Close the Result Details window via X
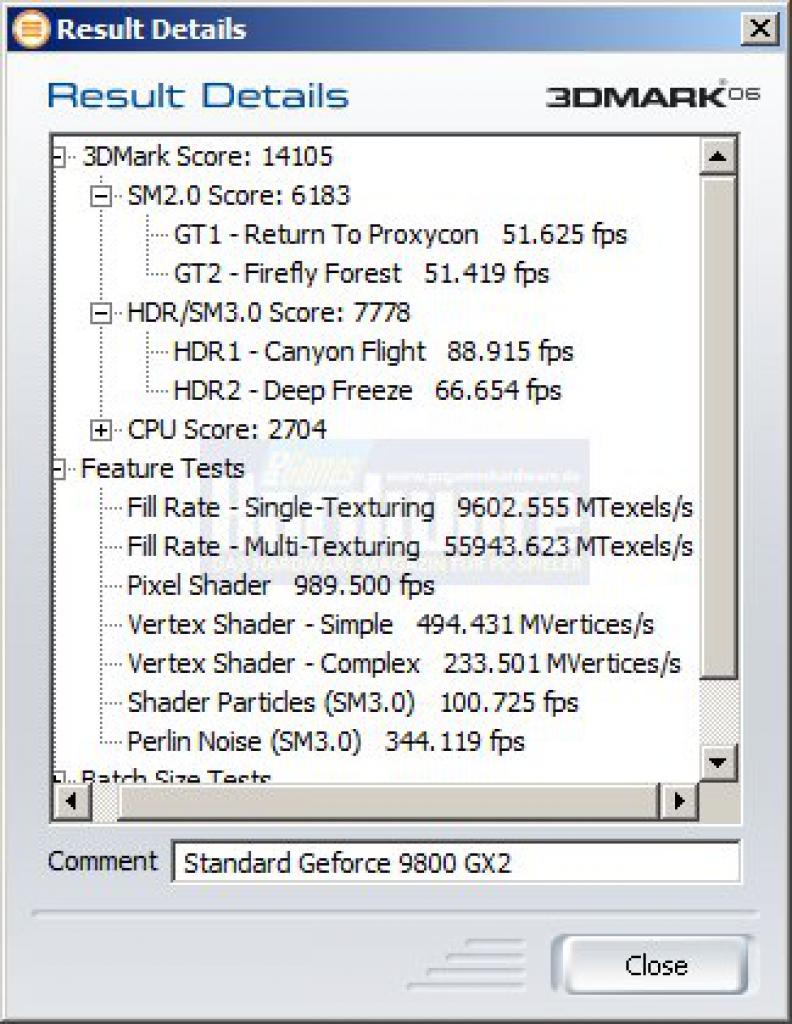The height and width of the screenshot is (1024, 792). click(x=760, y=29)
